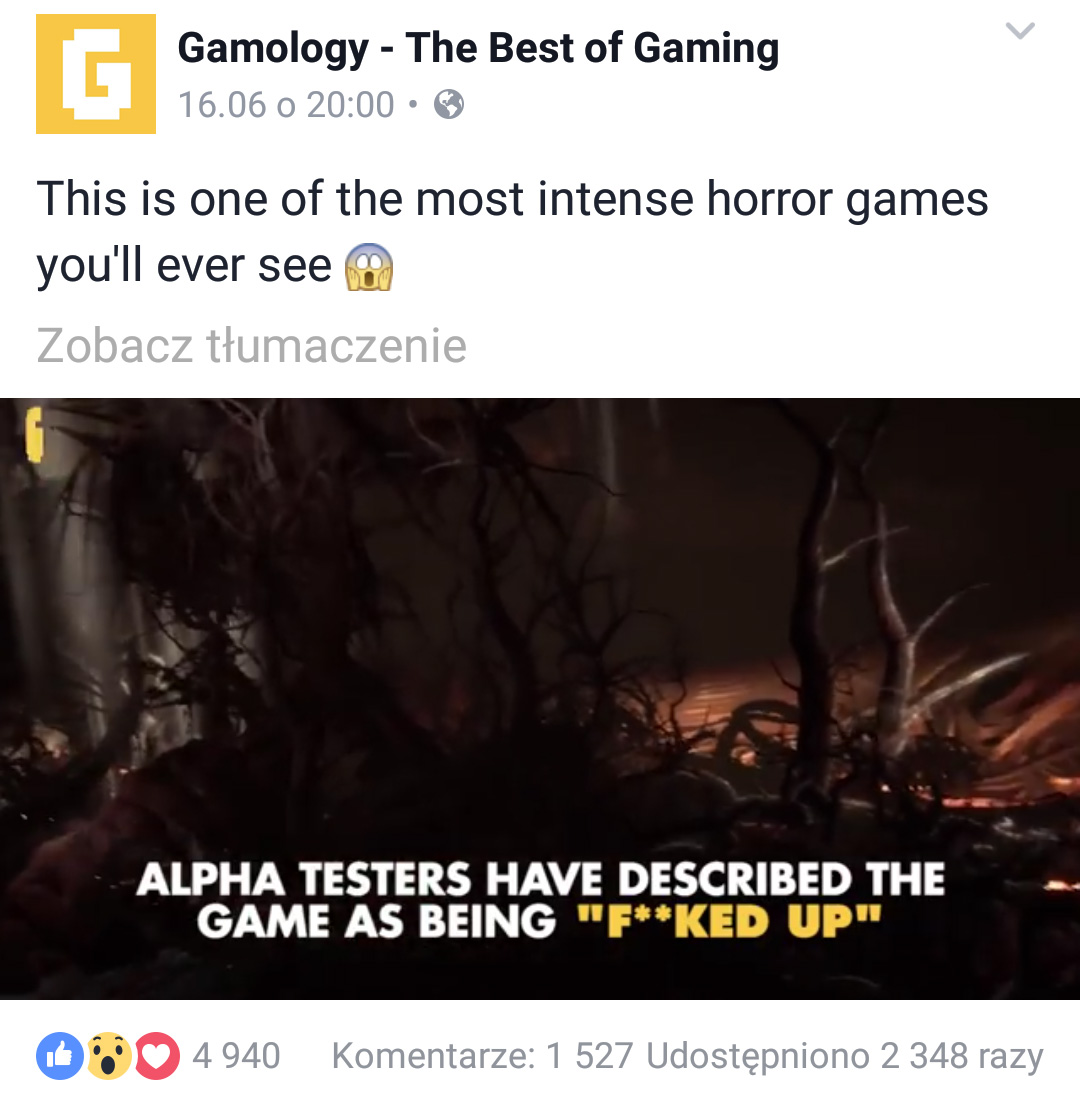Click the video caption subtitle text

point(540,901)
